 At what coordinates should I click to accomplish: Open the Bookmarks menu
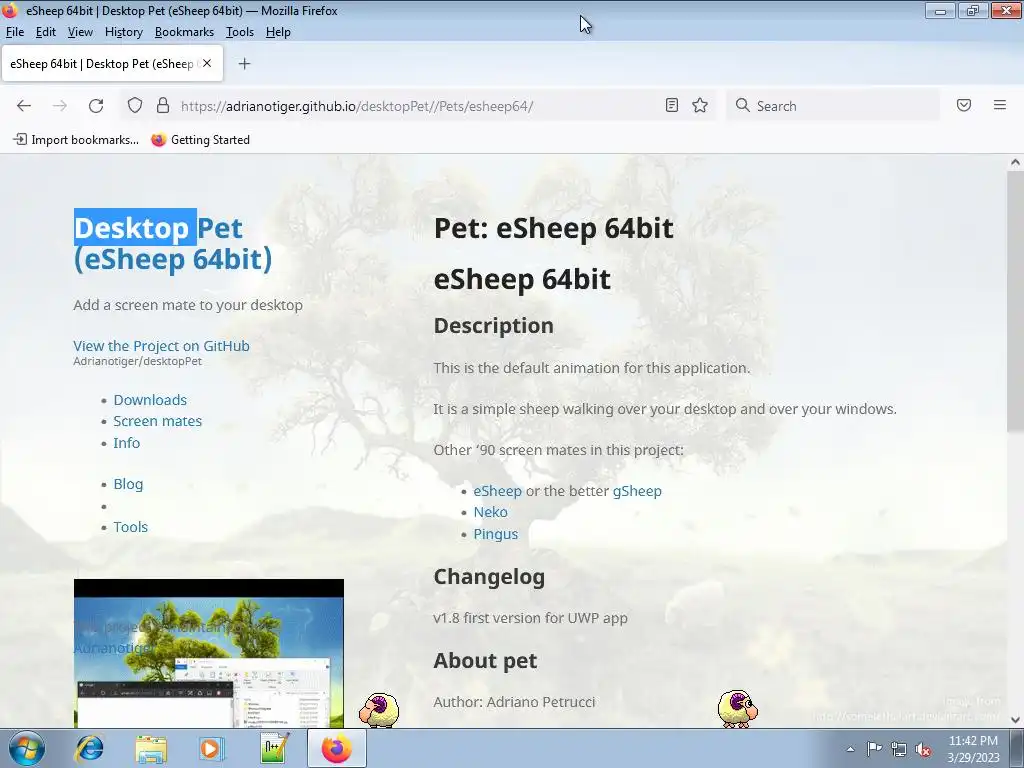pyautogui.click(x=184, y=32)
